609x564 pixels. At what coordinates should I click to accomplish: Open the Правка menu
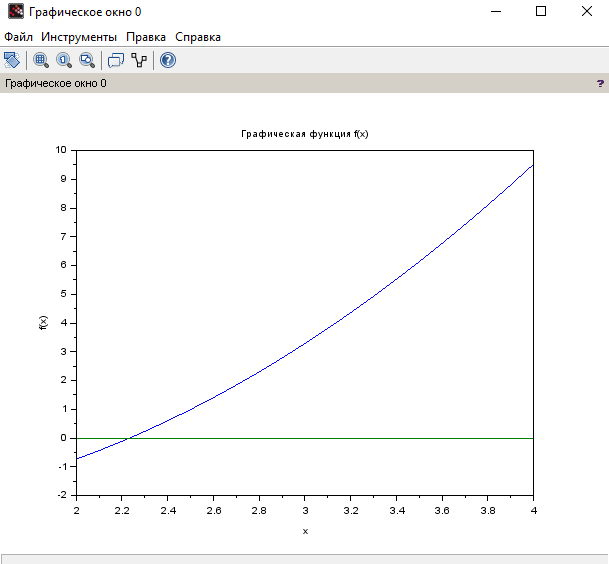pyautogui.click(x=146, y=37)
